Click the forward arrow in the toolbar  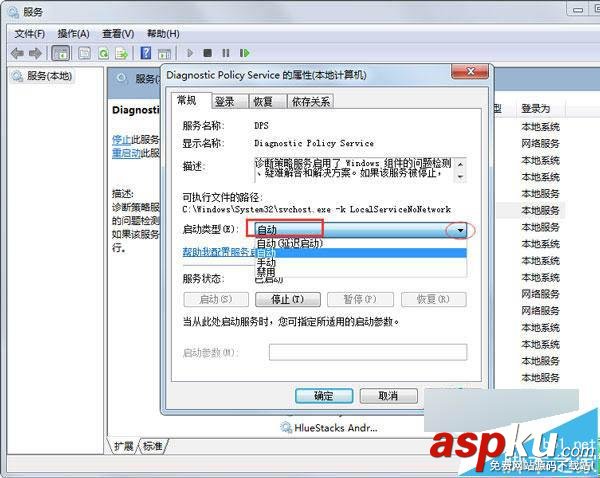(x=36, y=53)
